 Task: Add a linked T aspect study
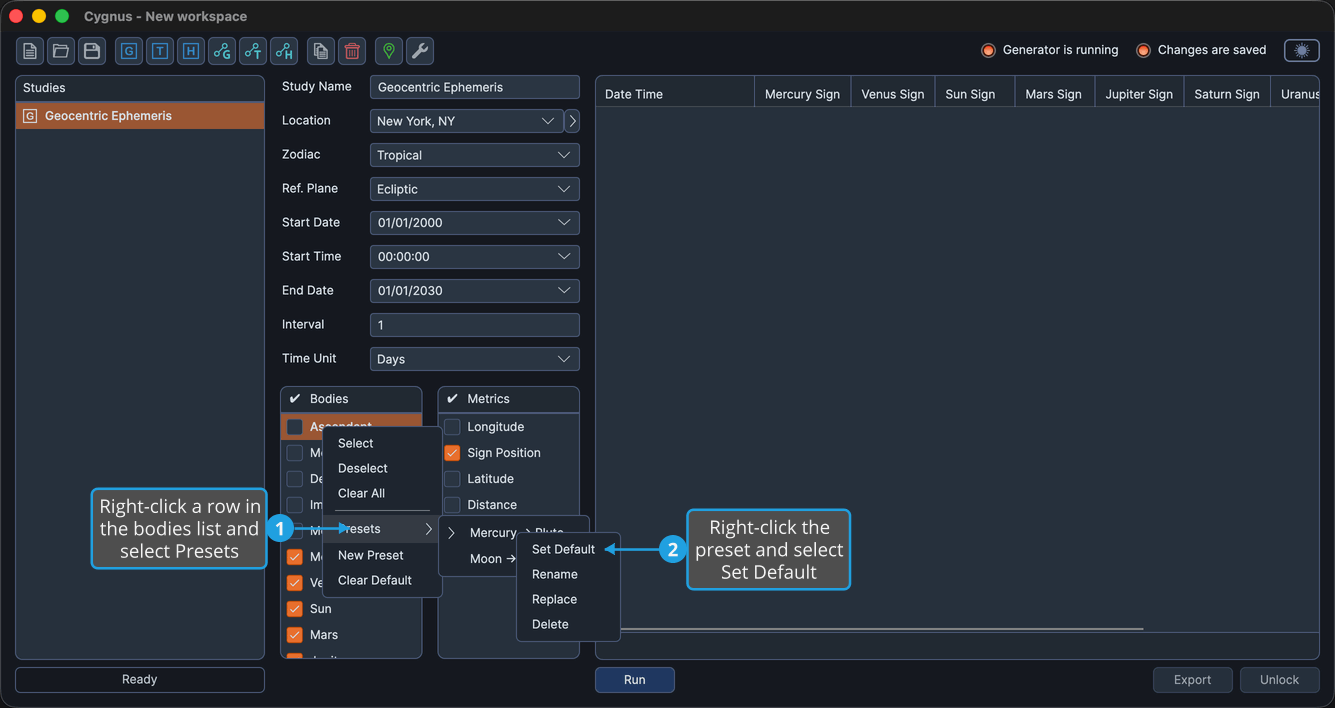pos(253,51)
